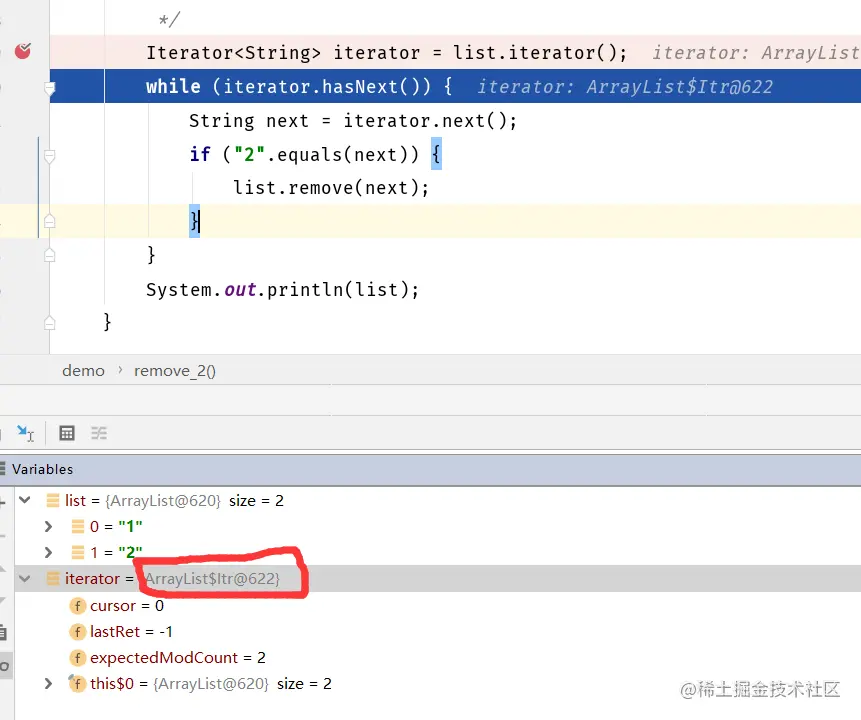861x720 pixels.
Task: Click Run to Cursor debugger icon
Action: click(25, 433)
